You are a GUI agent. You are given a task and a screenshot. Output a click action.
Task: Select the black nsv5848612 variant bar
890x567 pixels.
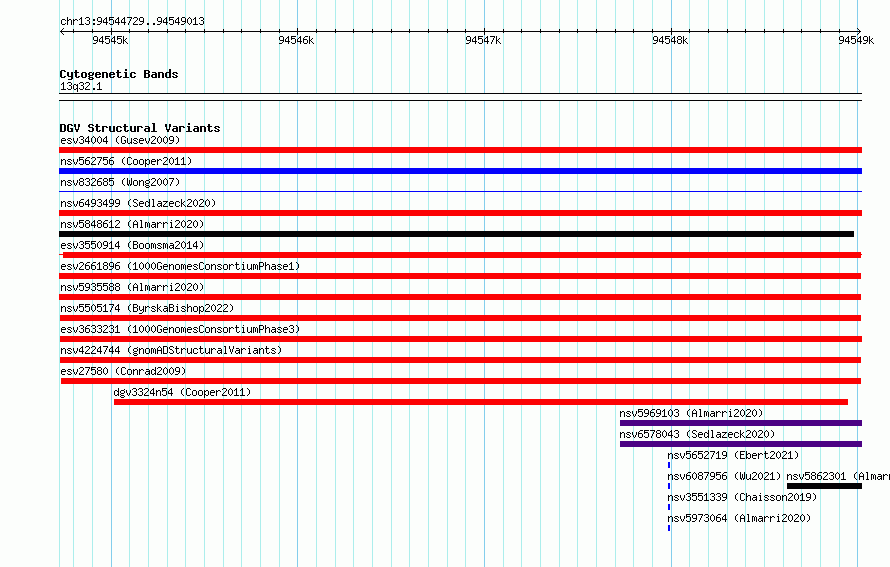point(456,234)
